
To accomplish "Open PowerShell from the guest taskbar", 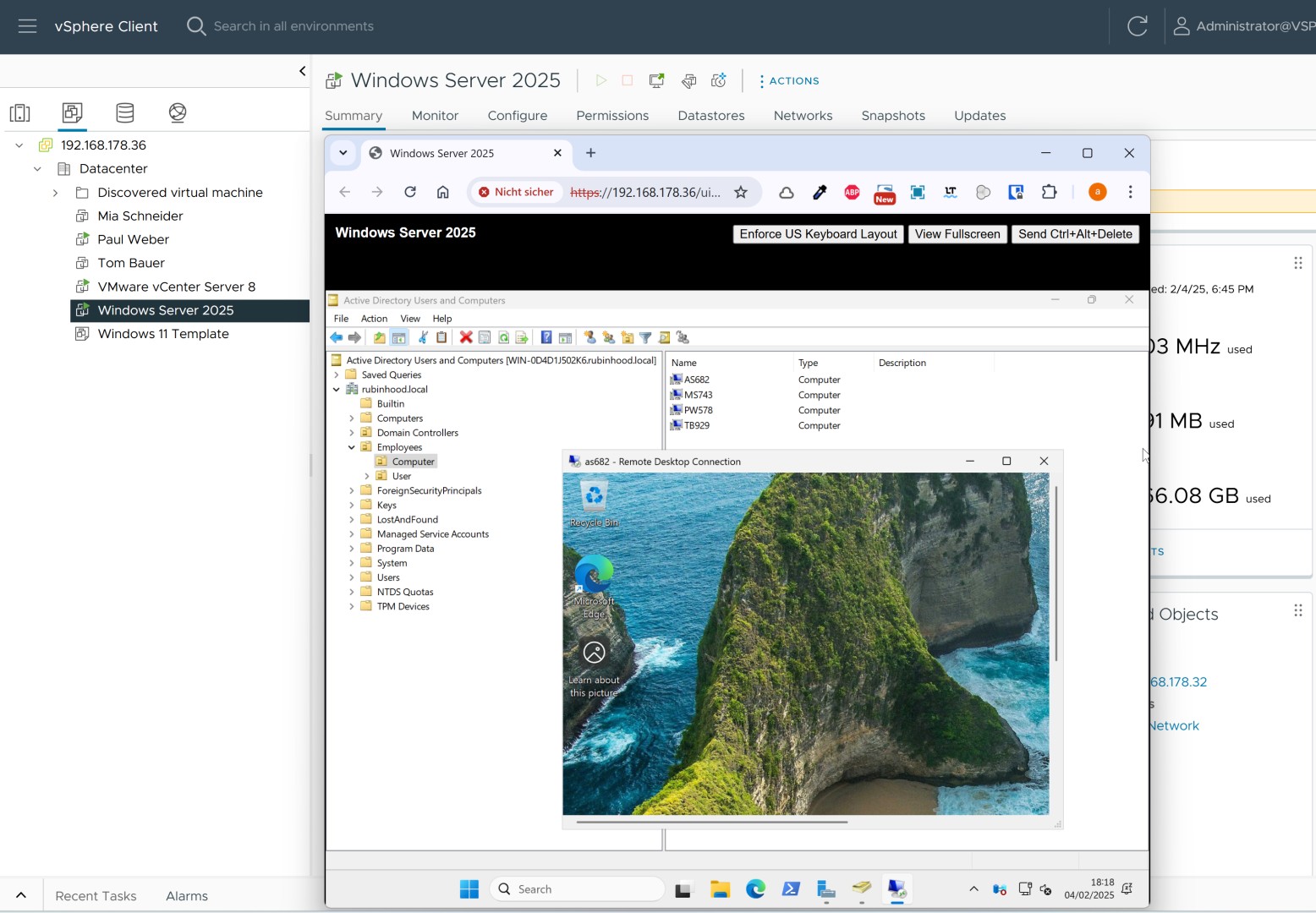I will coord(791,888).
